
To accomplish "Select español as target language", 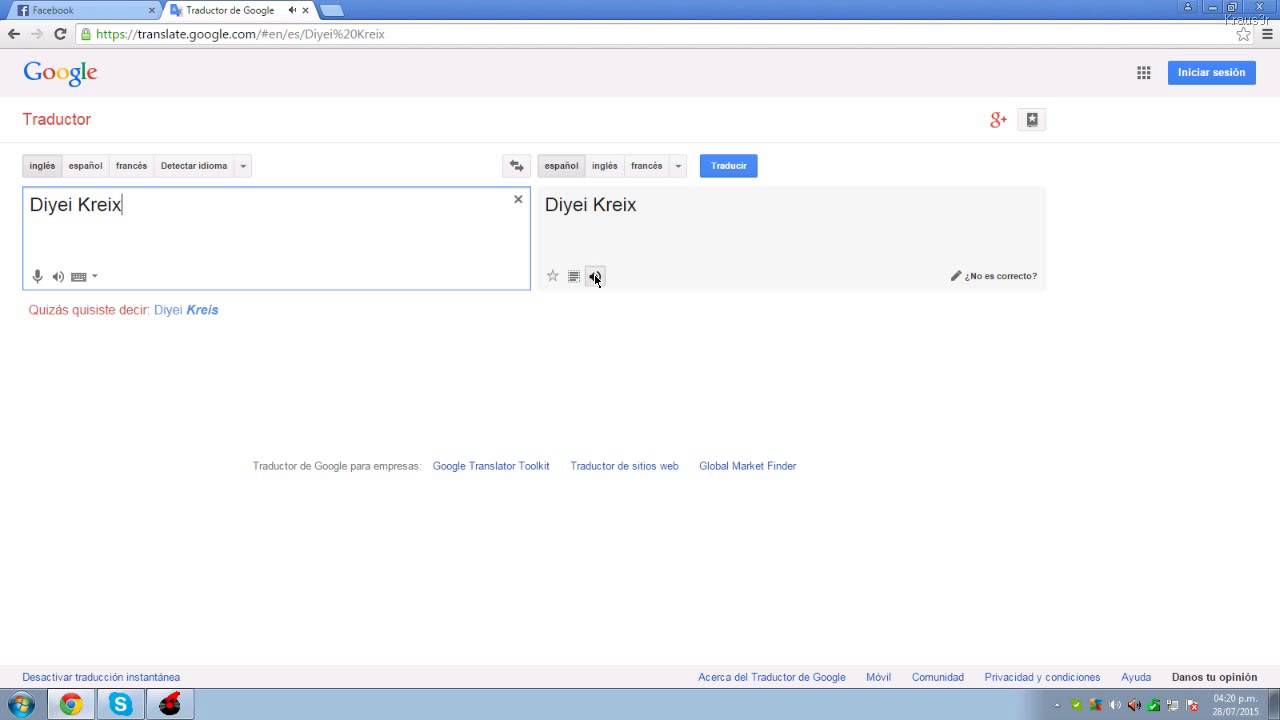I will [561, 166].
